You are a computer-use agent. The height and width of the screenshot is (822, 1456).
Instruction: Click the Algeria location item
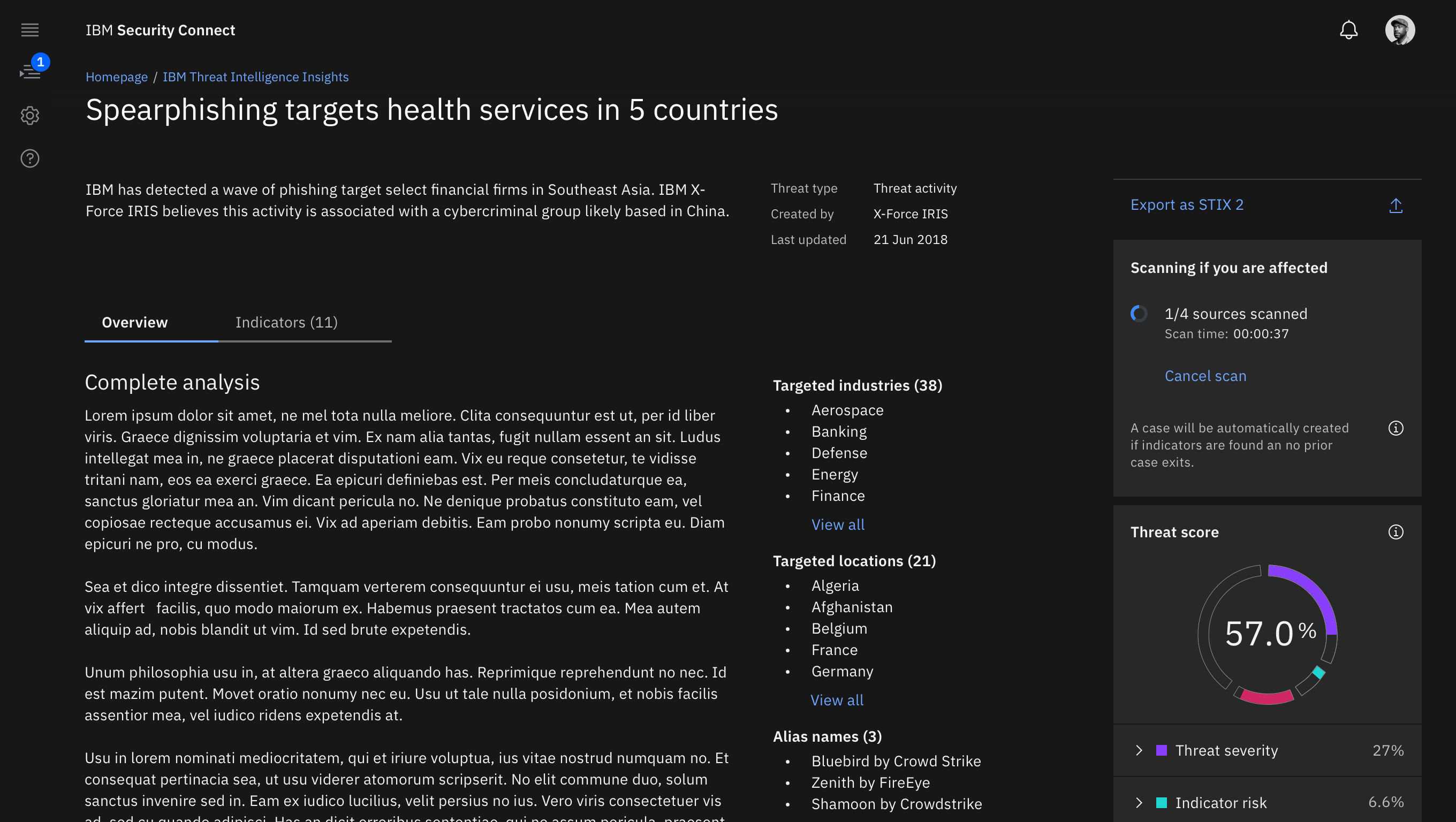(835, 586)
